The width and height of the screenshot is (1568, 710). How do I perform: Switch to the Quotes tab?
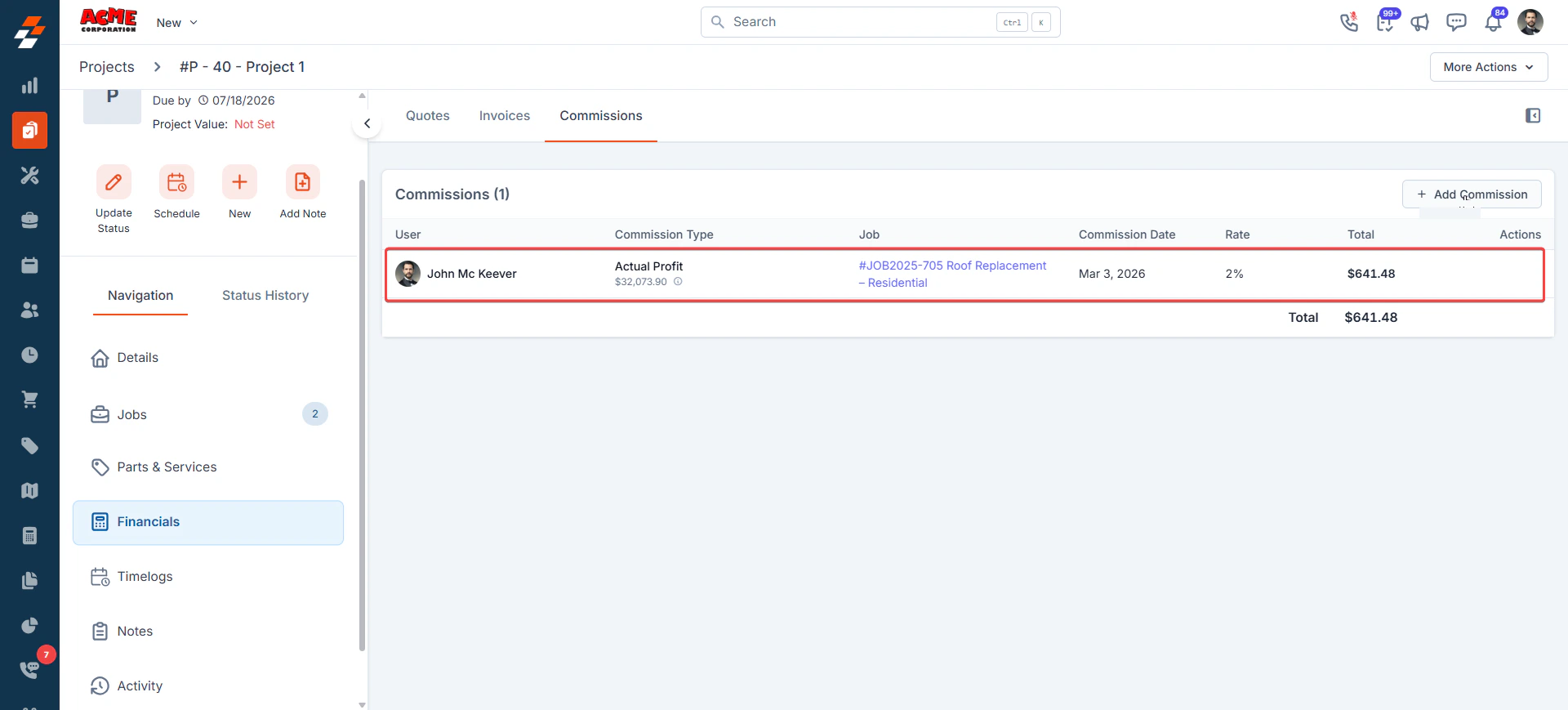428,116
